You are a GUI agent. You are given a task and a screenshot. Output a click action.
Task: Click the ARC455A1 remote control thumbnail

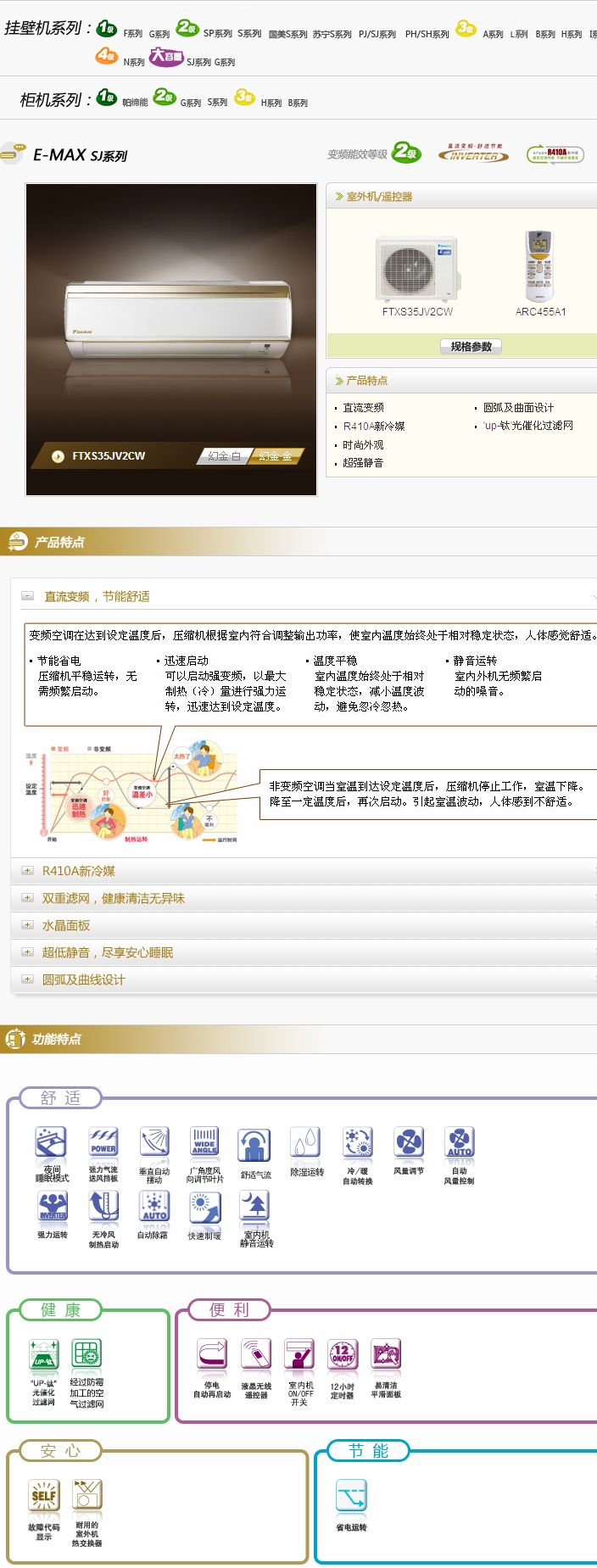pos(539,267)
